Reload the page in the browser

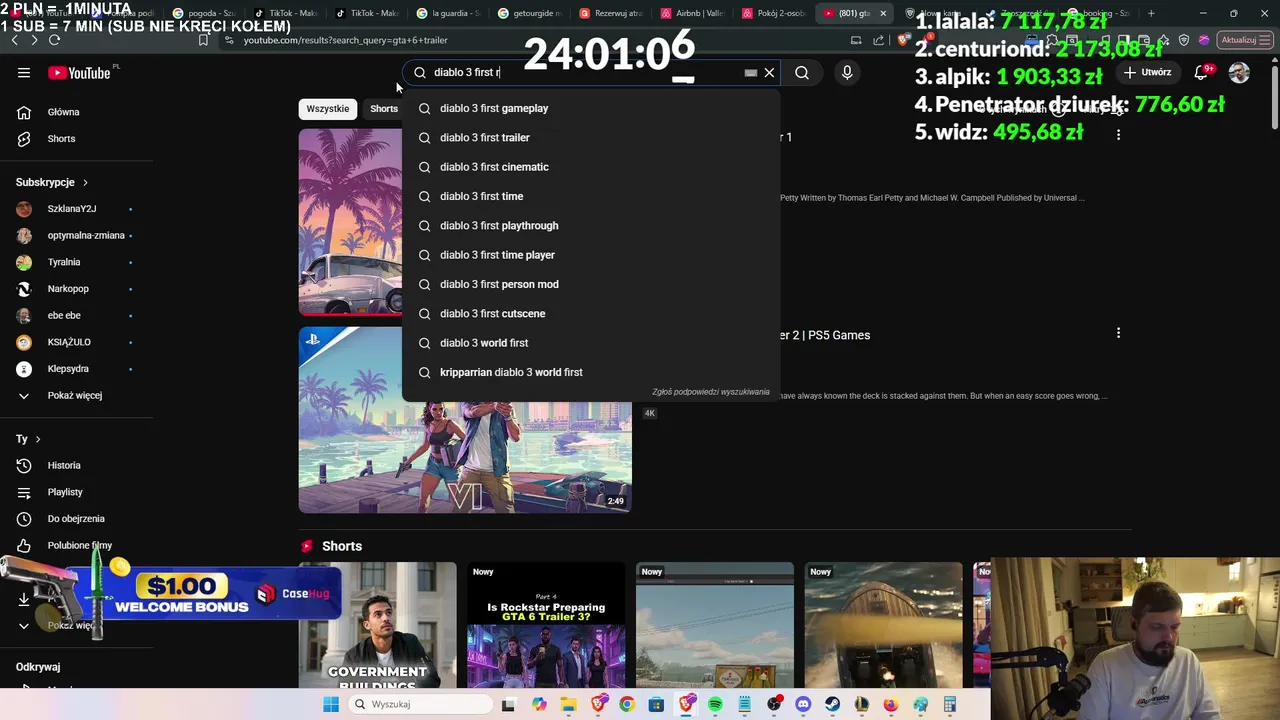coord(54,40)
